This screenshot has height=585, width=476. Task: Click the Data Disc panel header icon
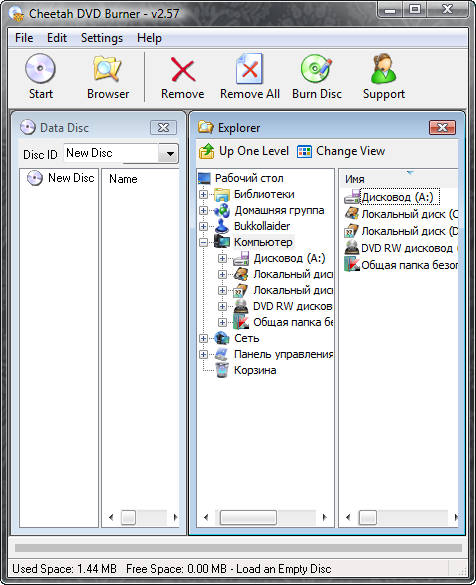coord(28,127)
